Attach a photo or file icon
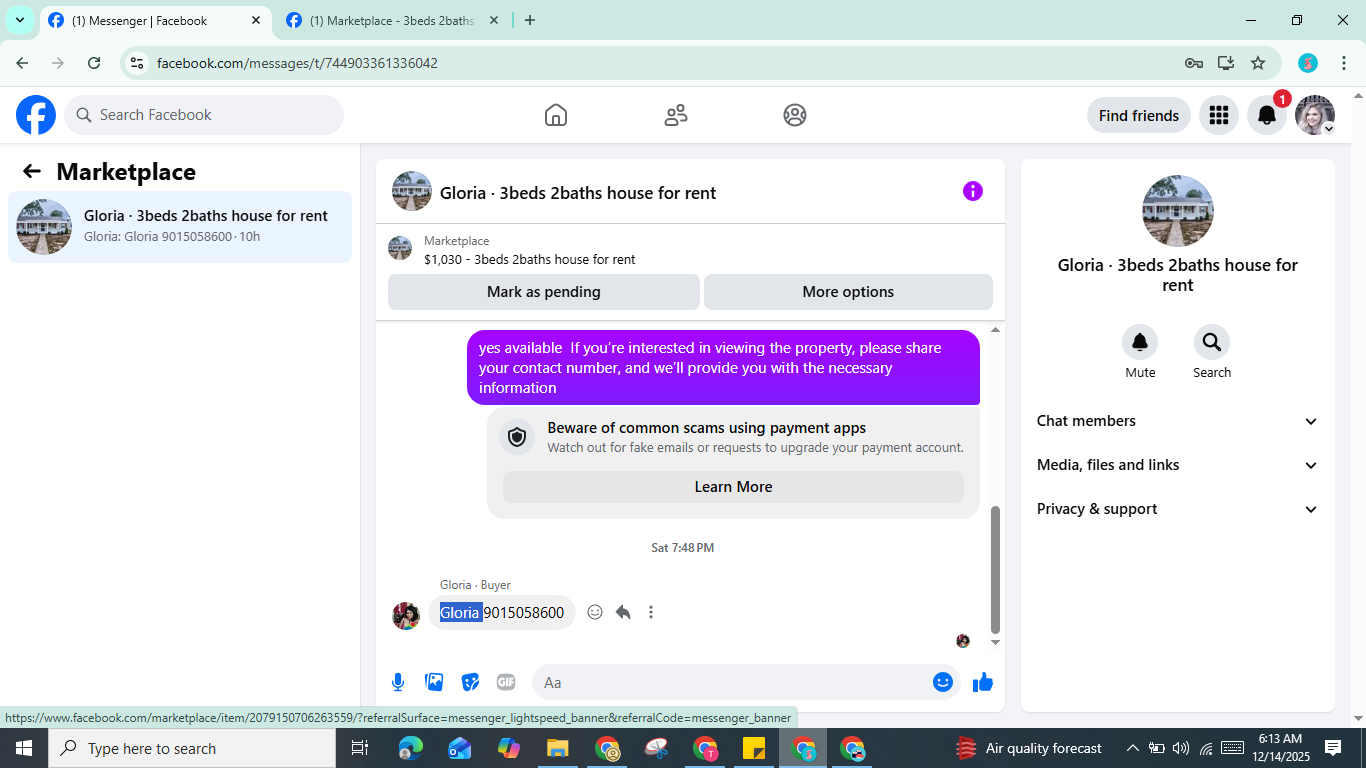This screenshot has width=1366, height=768. pos(434,682)
